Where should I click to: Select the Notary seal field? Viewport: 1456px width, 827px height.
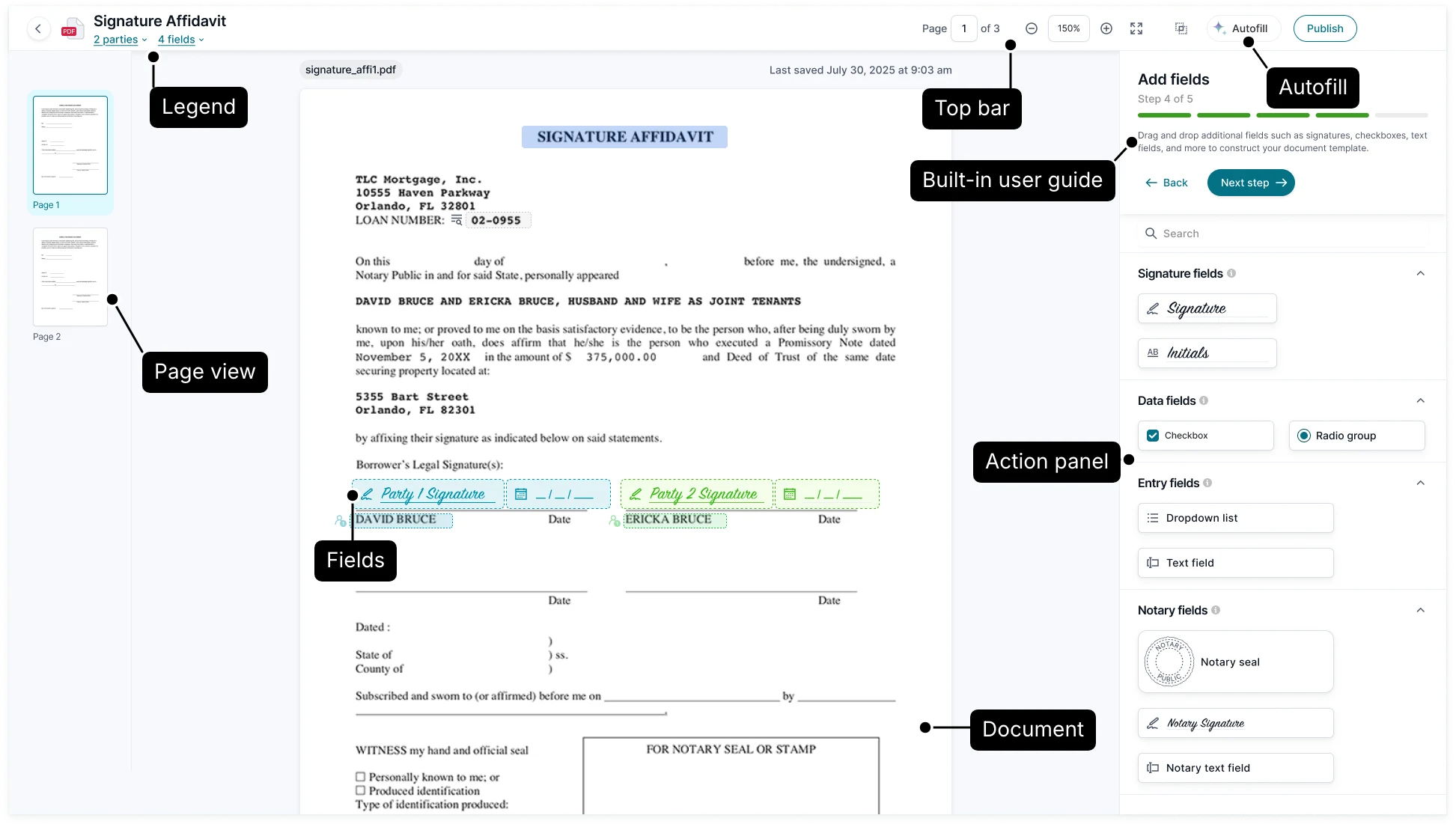click(1236, 662)
